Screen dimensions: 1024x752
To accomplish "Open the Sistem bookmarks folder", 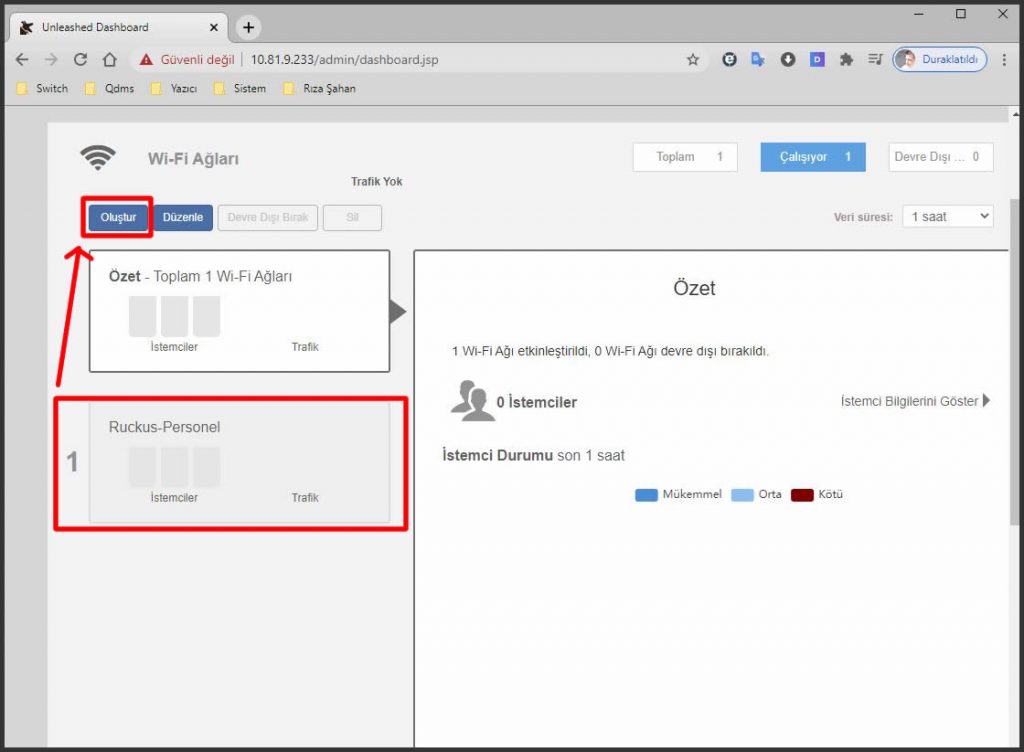I will (240, 88).
